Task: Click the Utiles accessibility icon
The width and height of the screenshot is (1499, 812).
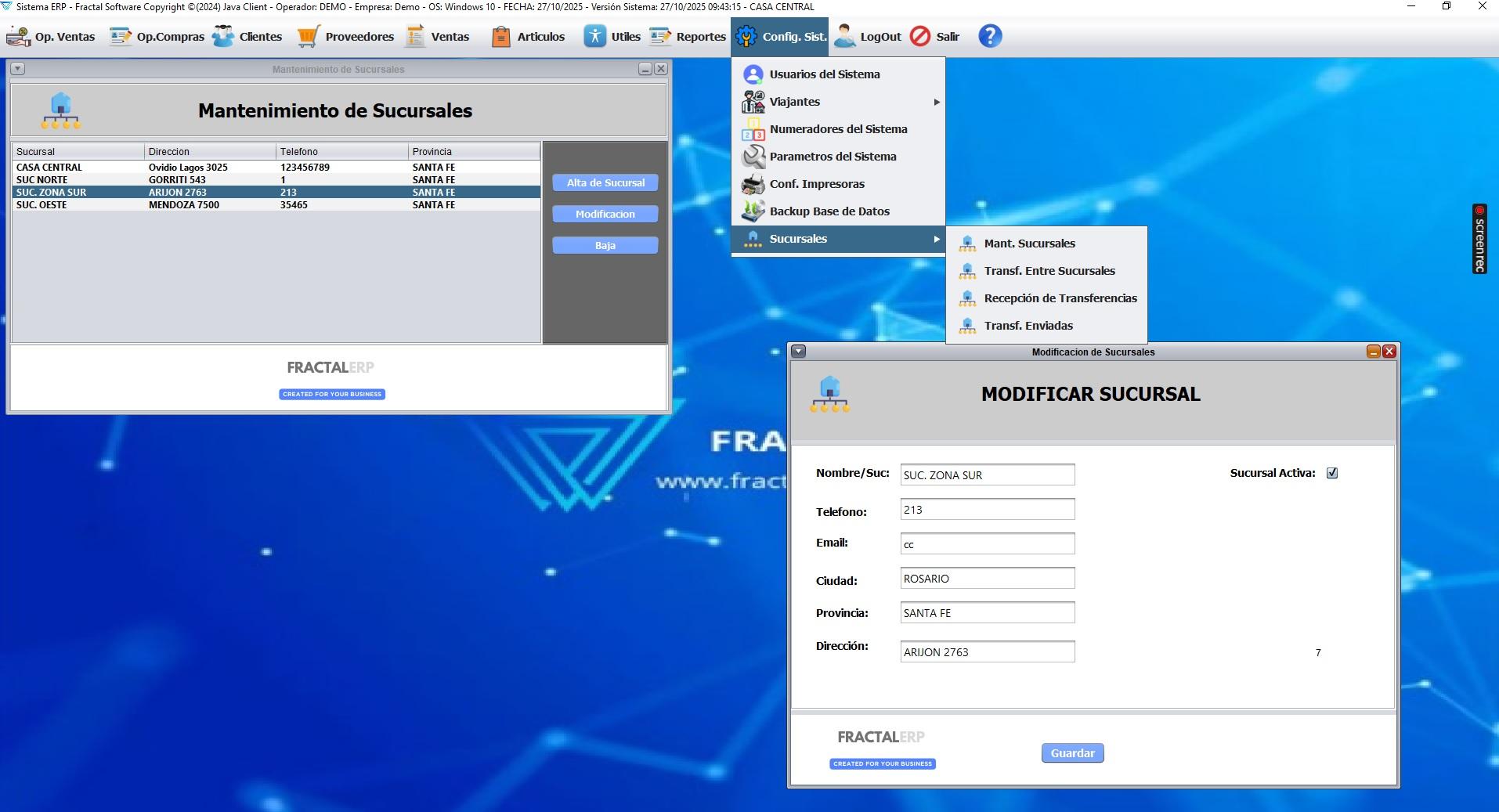Action: pos(595,36)
